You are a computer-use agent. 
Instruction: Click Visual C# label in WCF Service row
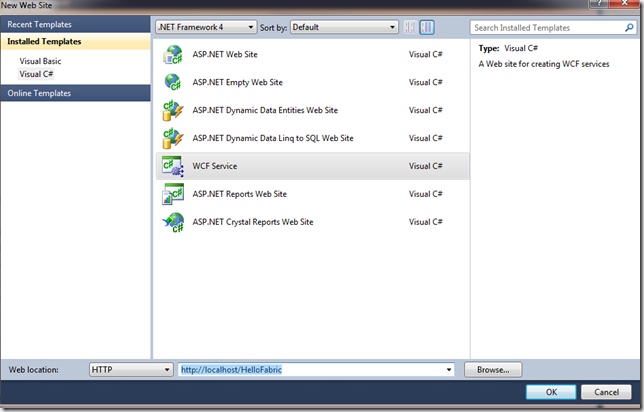pyautogui.click(x=426, y=166)
